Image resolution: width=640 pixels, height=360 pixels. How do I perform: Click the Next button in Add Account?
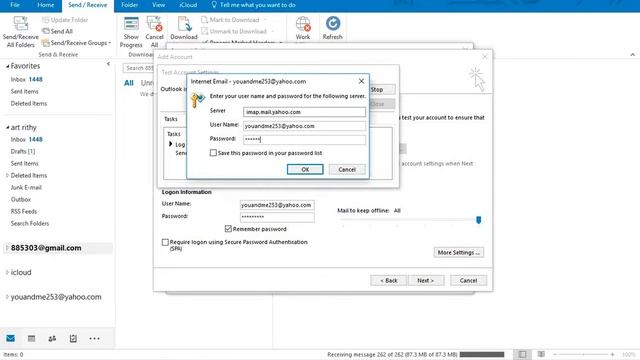425,280
